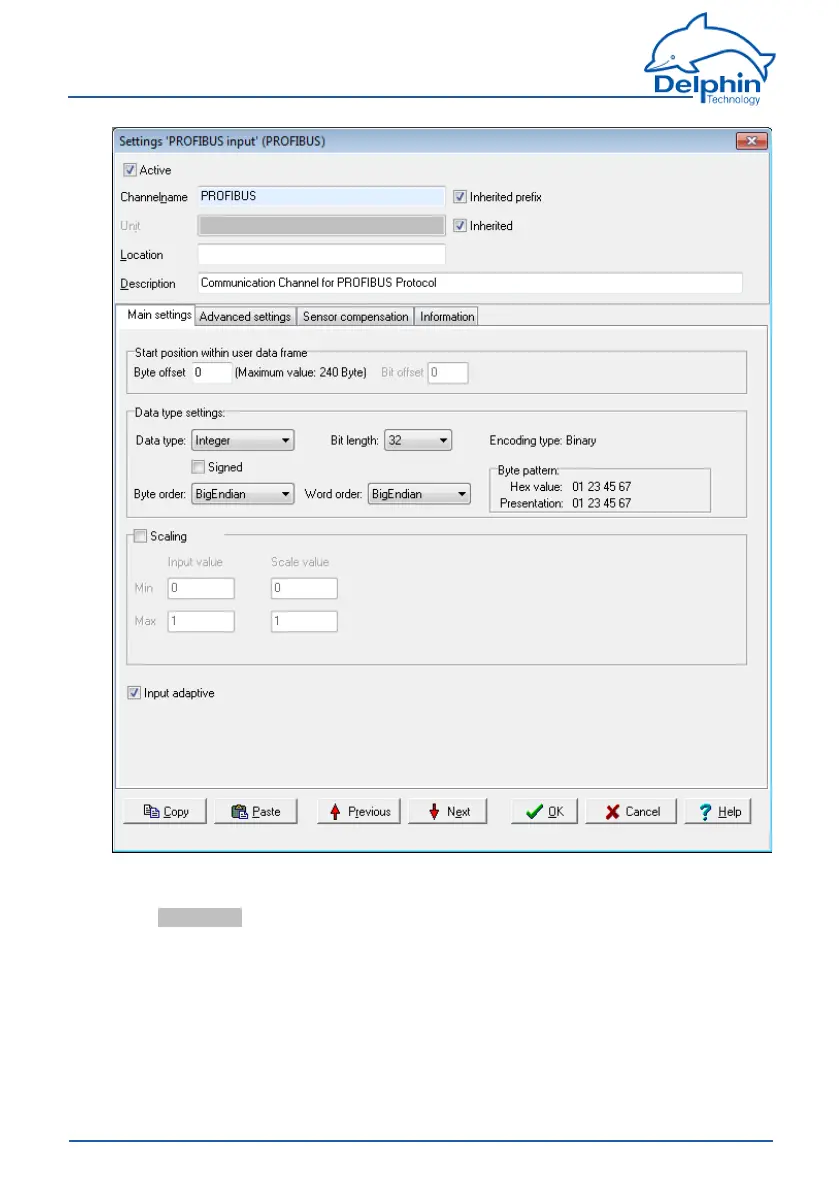Click the Byte offset field

(x=211, y=372)
